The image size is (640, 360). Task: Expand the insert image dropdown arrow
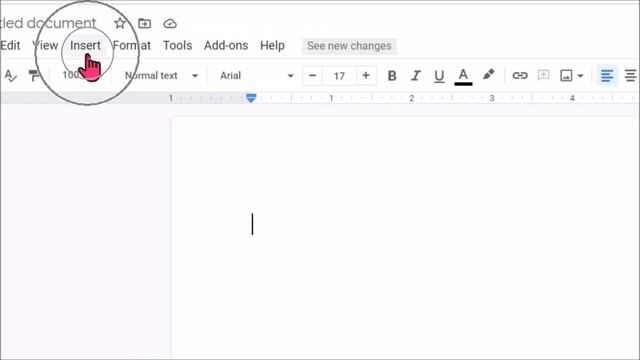point(580,76)
